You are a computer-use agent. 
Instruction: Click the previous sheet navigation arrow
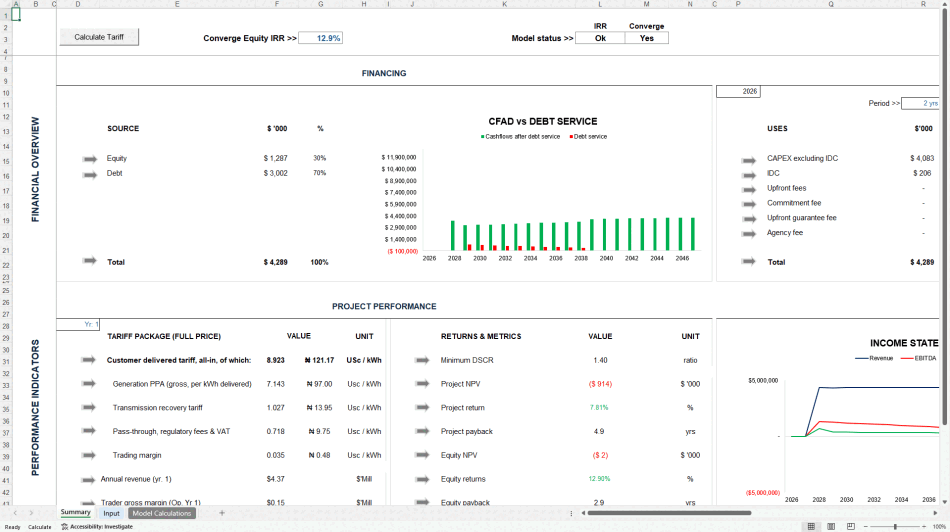15,513
